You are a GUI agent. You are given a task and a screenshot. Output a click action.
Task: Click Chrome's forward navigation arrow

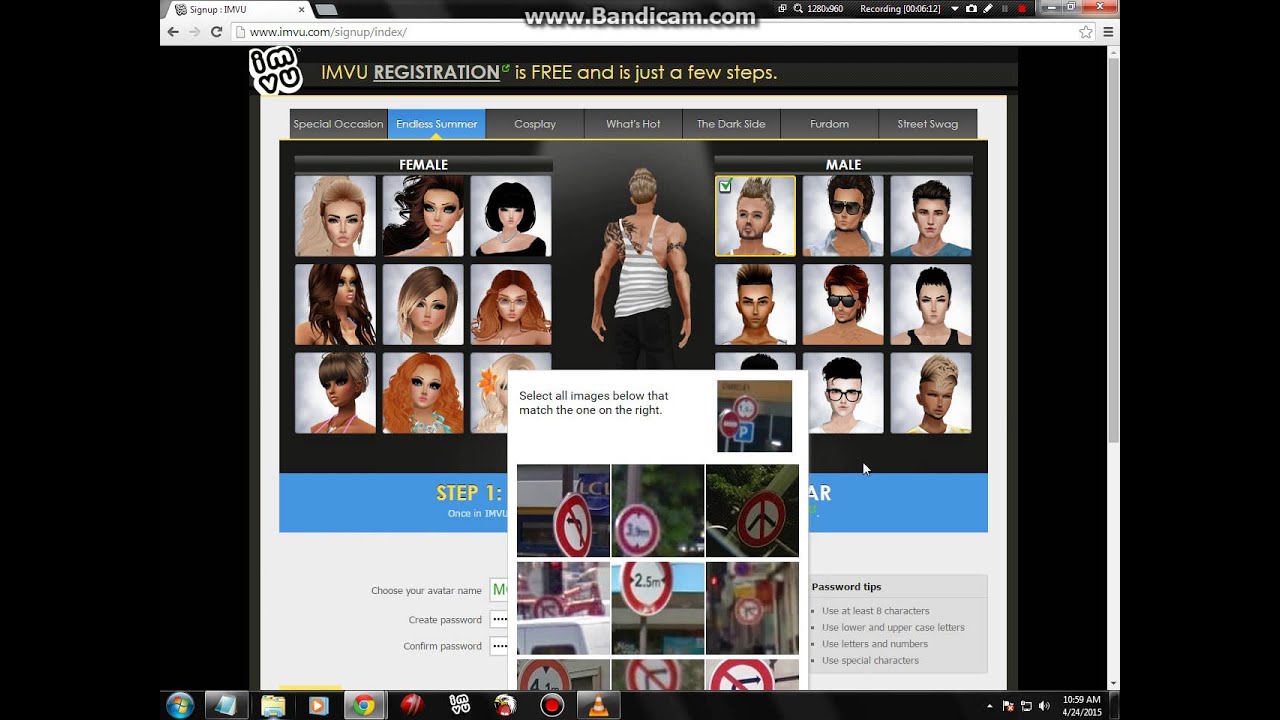tap(194, 32)
